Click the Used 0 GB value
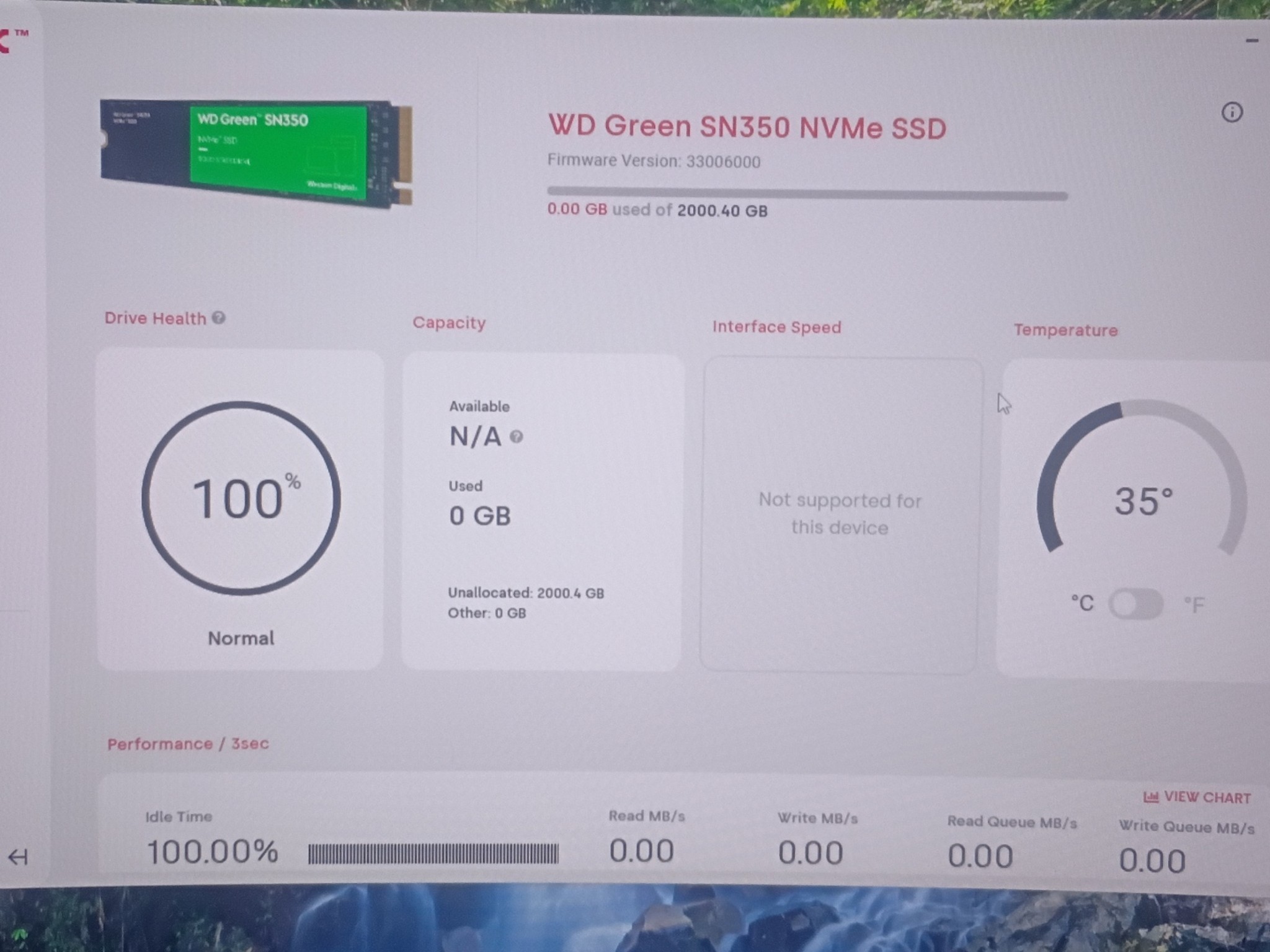This screenshot has height=952, width=1270. pos(480,516)
